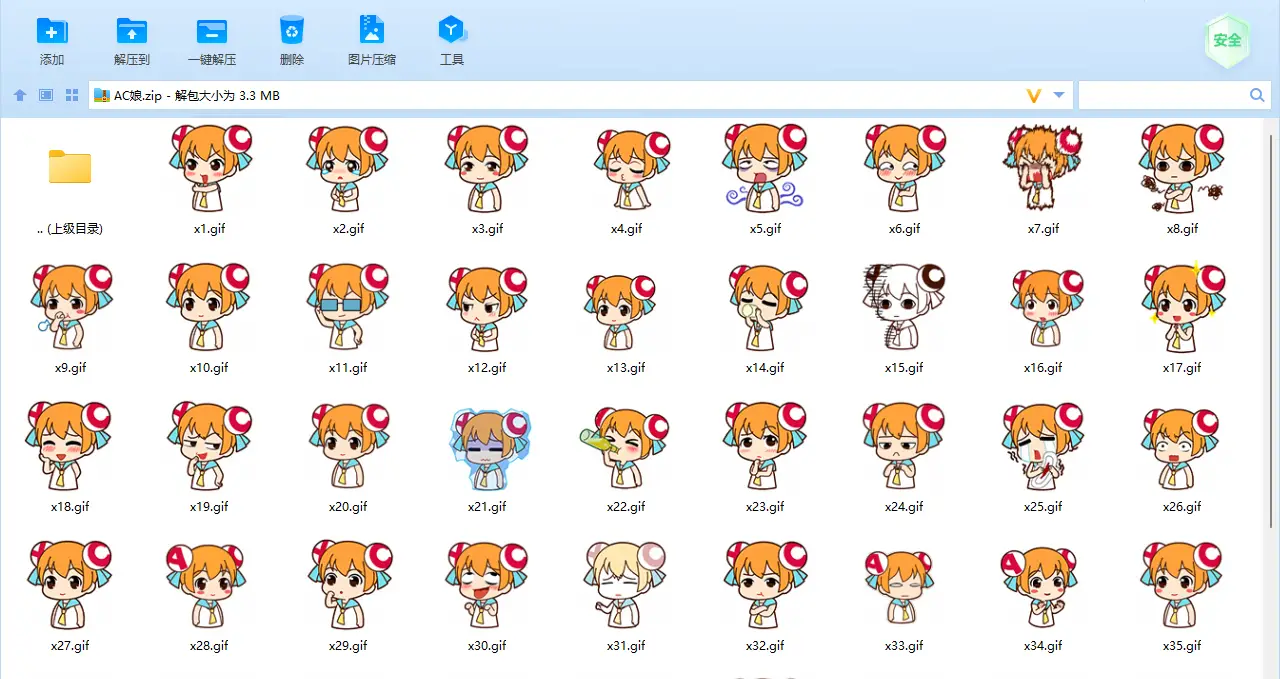Click the 添加 (Add) toolbar icon
This screenshot has width=1280, height=679.
click(52, 31)
